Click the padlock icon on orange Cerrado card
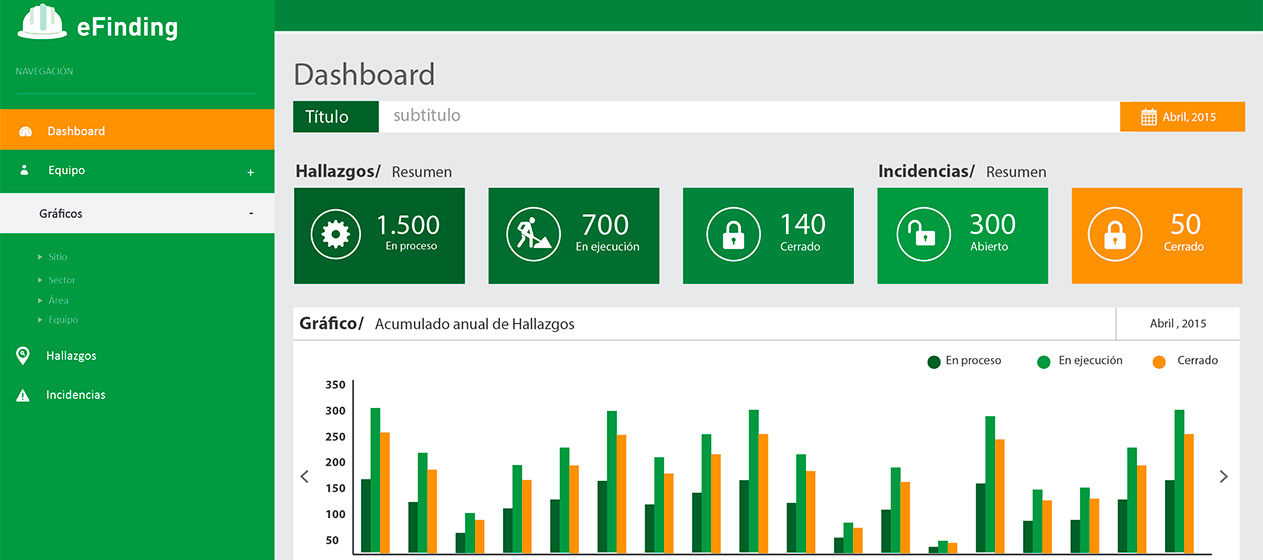The image size is (1263, 560). coord(1114,235)
